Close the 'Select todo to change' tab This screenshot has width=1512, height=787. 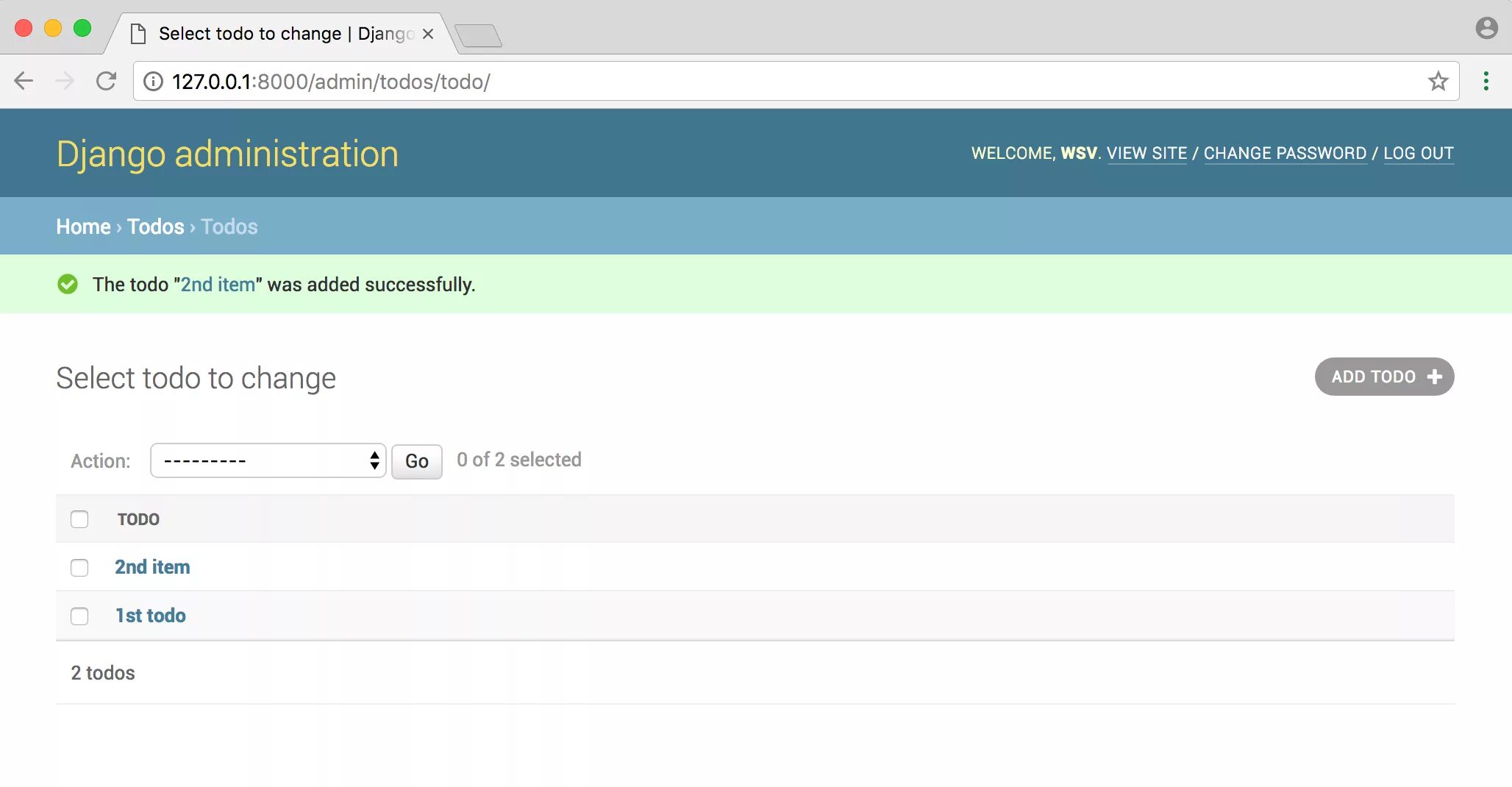point(428,34)
